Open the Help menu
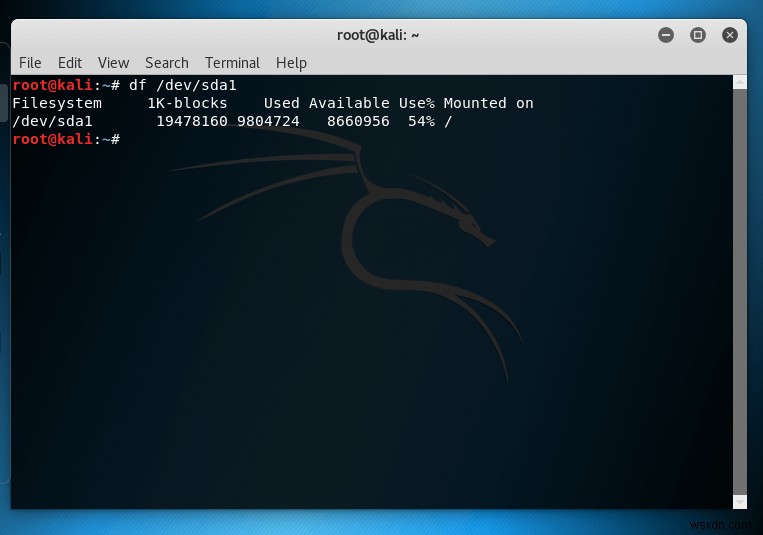763x535 pixels. pyautogui.click(x=291, y=63)
